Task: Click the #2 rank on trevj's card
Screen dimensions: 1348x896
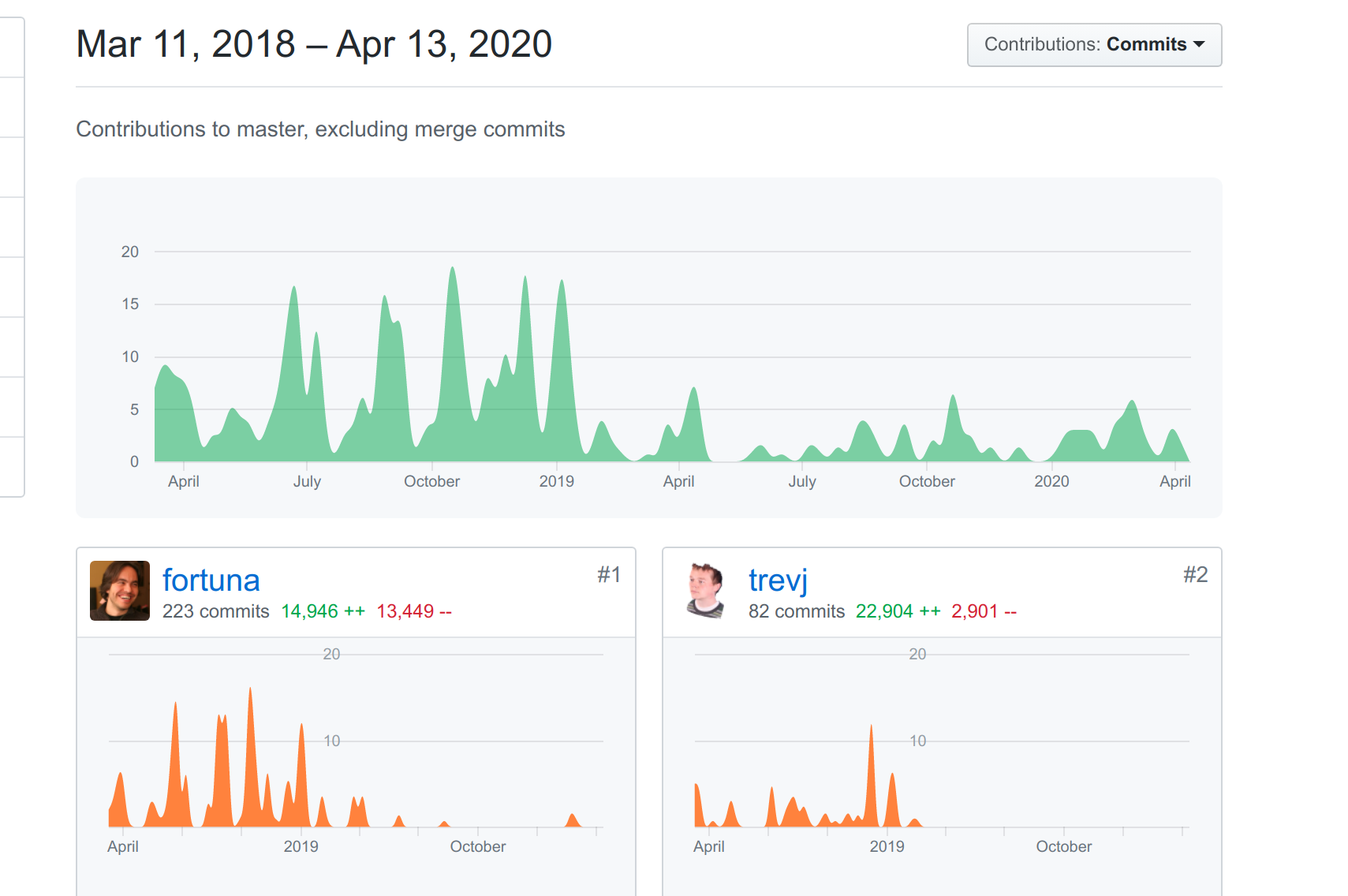Action: (x=1195, y=574)
